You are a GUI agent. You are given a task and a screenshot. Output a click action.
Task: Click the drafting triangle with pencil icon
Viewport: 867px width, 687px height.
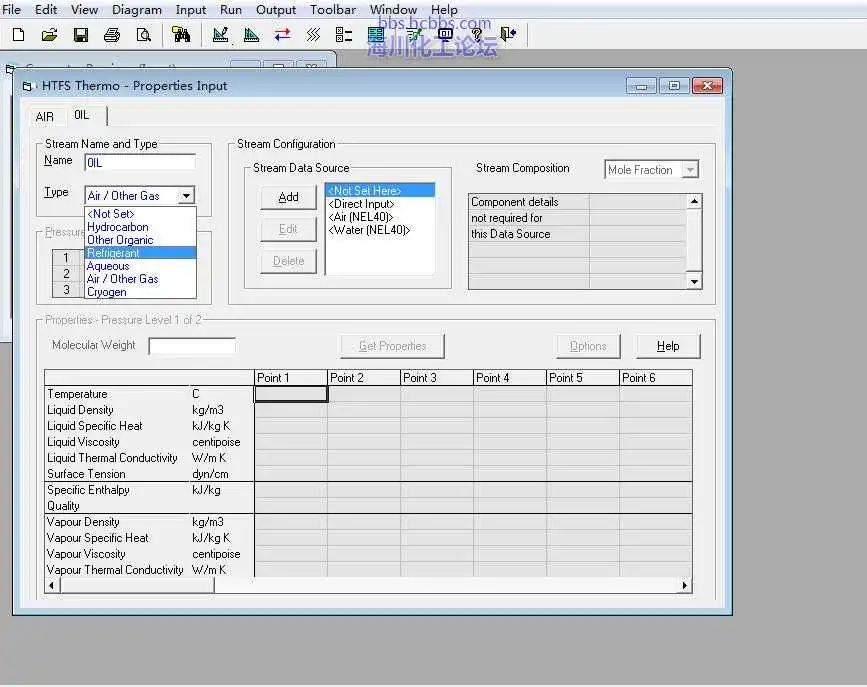coord(221,35)
